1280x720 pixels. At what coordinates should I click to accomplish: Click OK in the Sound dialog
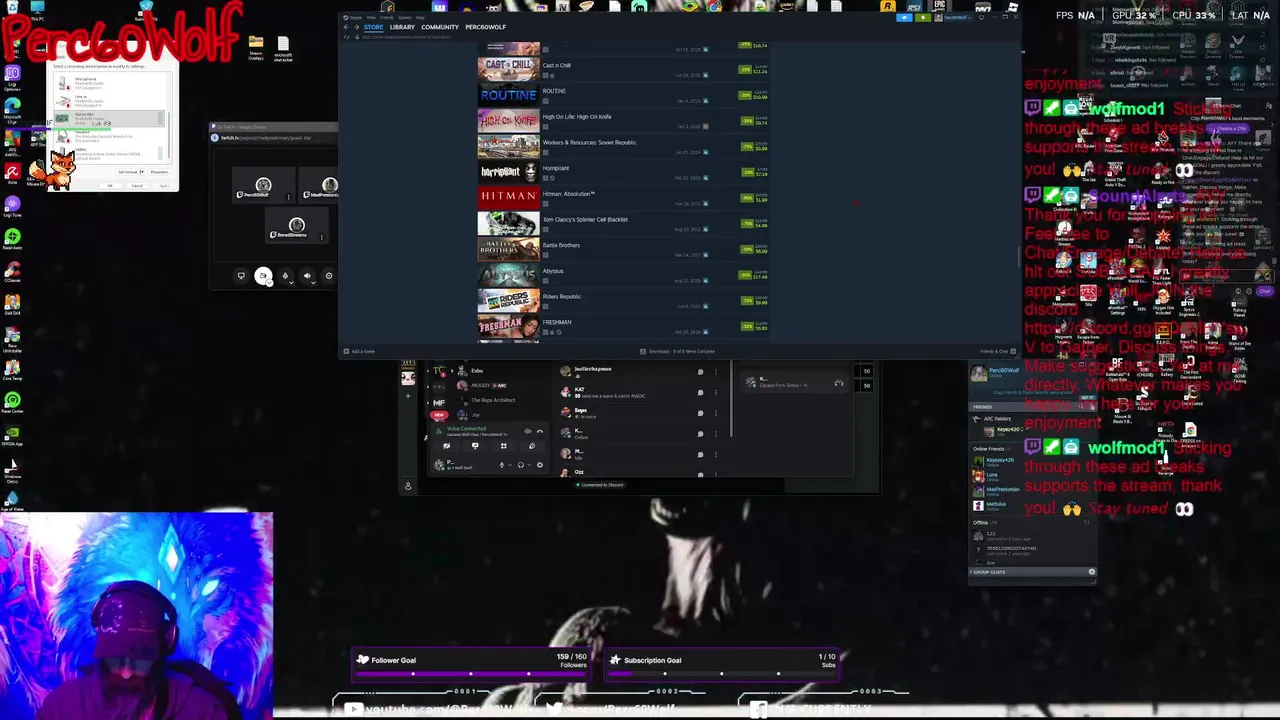(x=110, y=186)
